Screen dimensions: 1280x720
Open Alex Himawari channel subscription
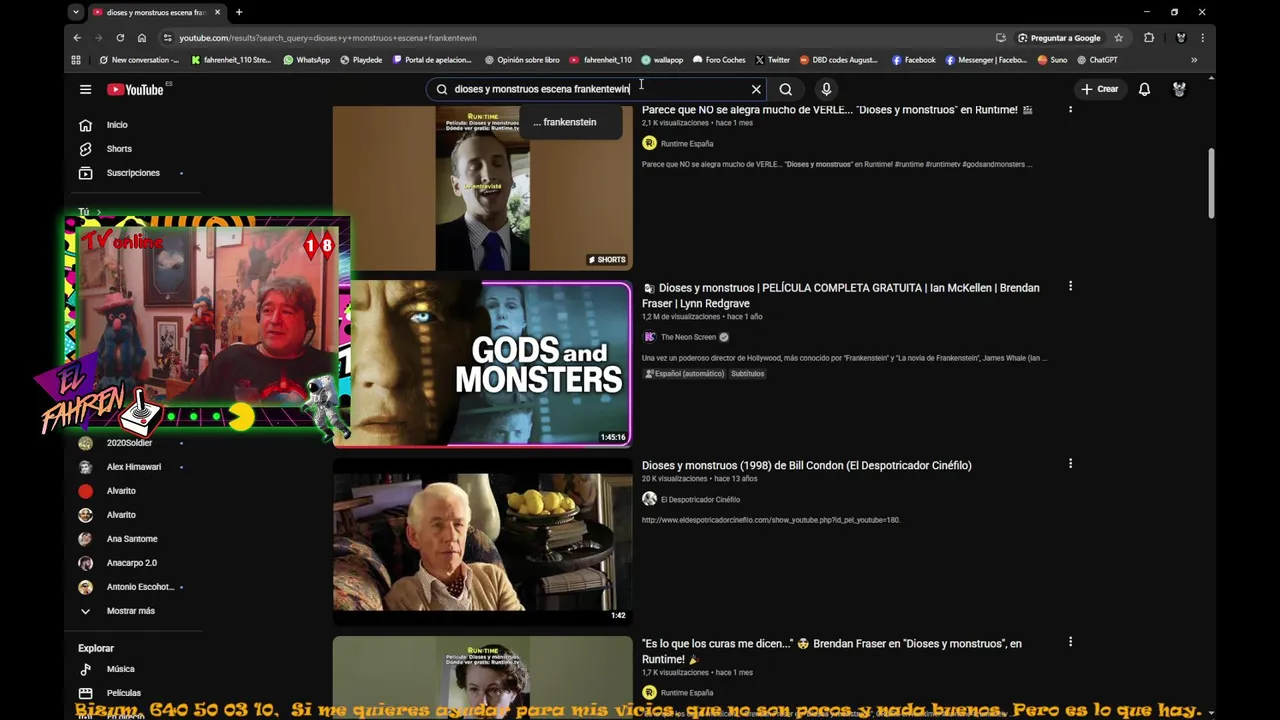click(133, 467)
